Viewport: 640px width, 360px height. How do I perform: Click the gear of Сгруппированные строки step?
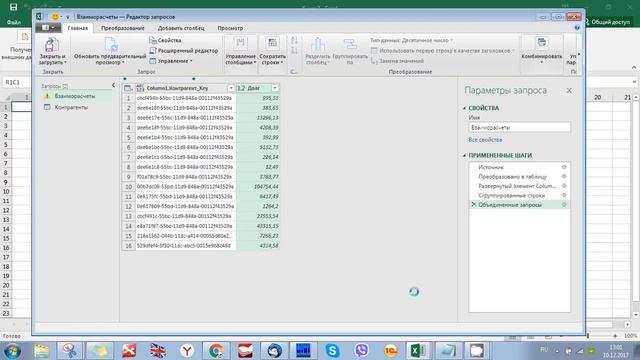[x=564, y=195]
